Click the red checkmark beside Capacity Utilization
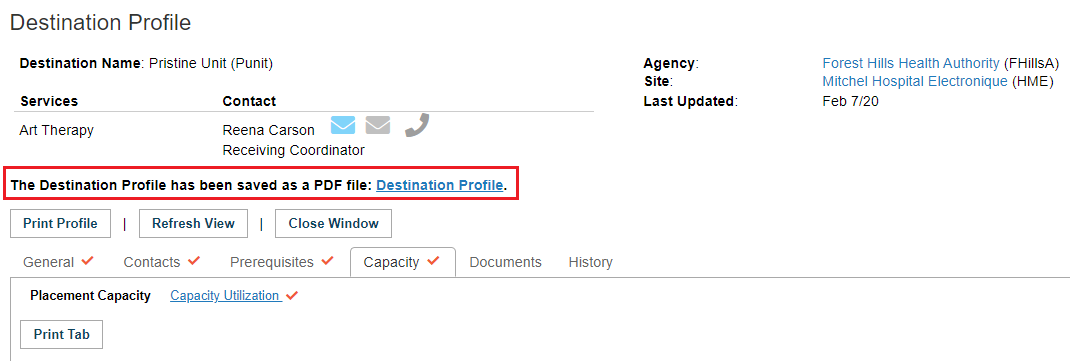1070x361 pixels. pos(292,295)
